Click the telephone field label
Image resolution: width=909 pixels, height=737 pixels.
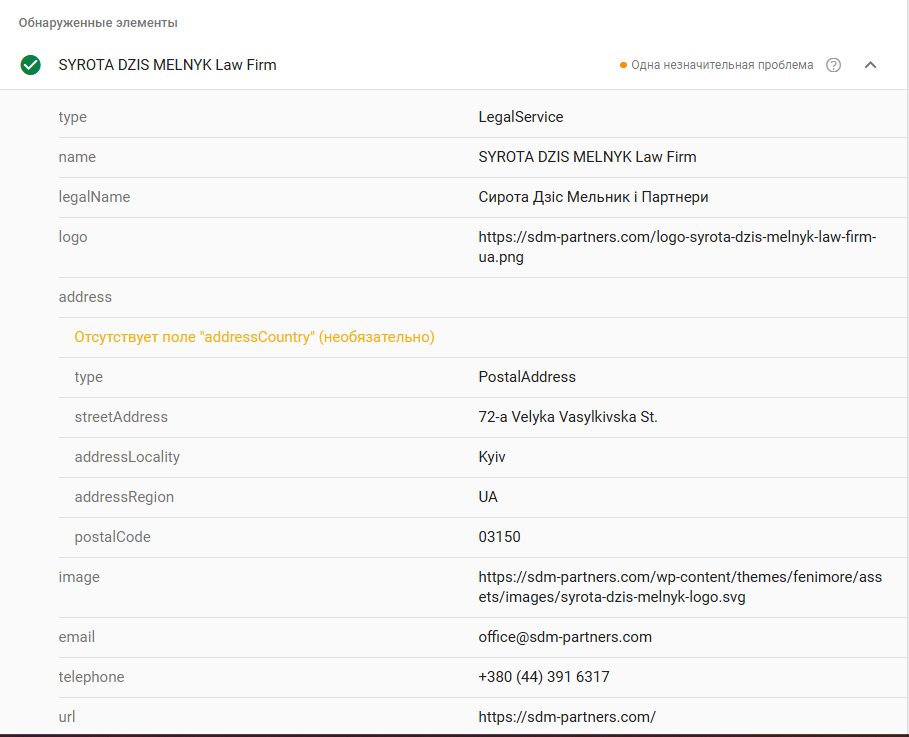point(92,677)
